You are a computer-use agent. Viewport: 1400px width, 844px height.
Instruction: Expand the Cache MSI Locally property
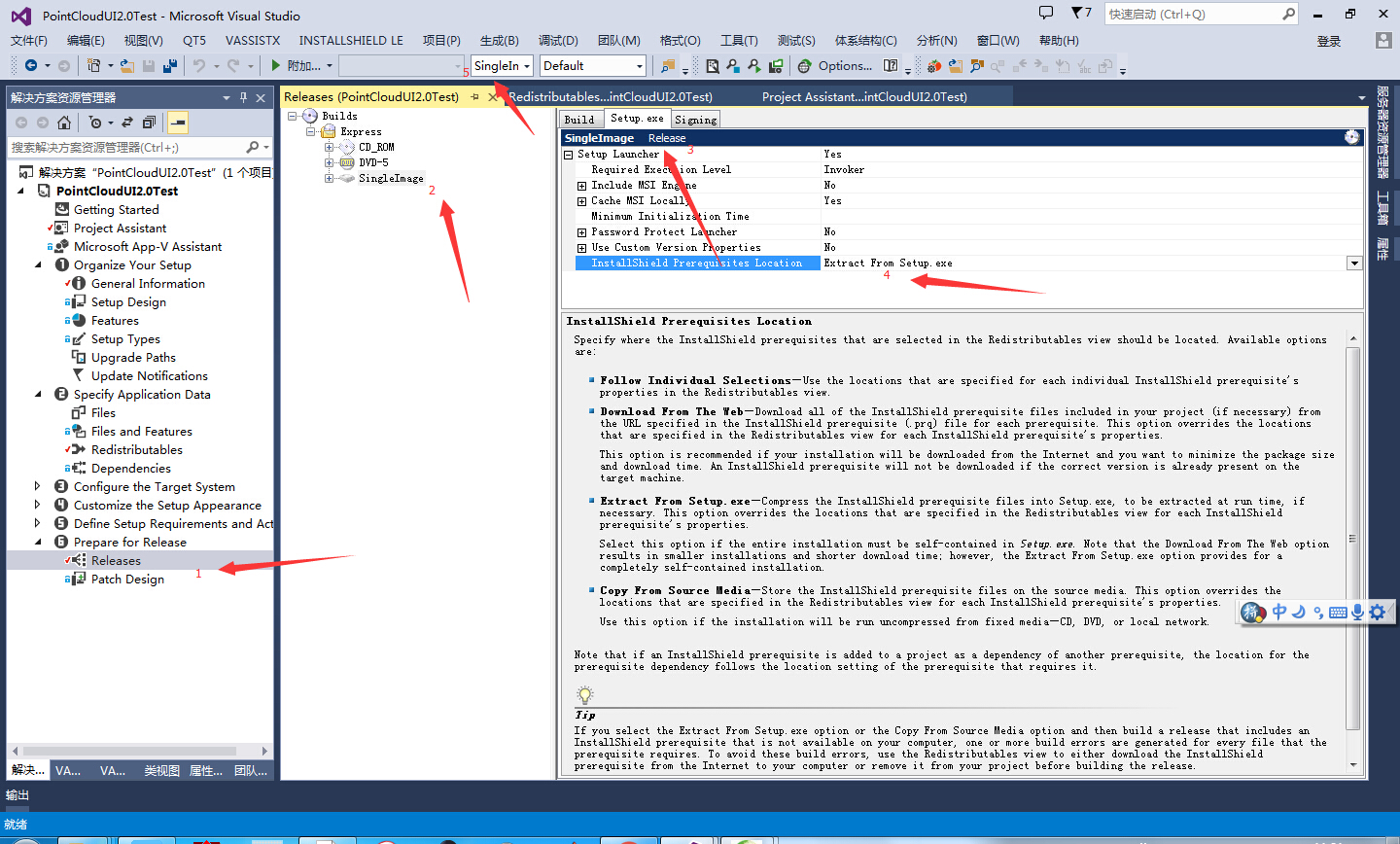[x=581, y=201]
